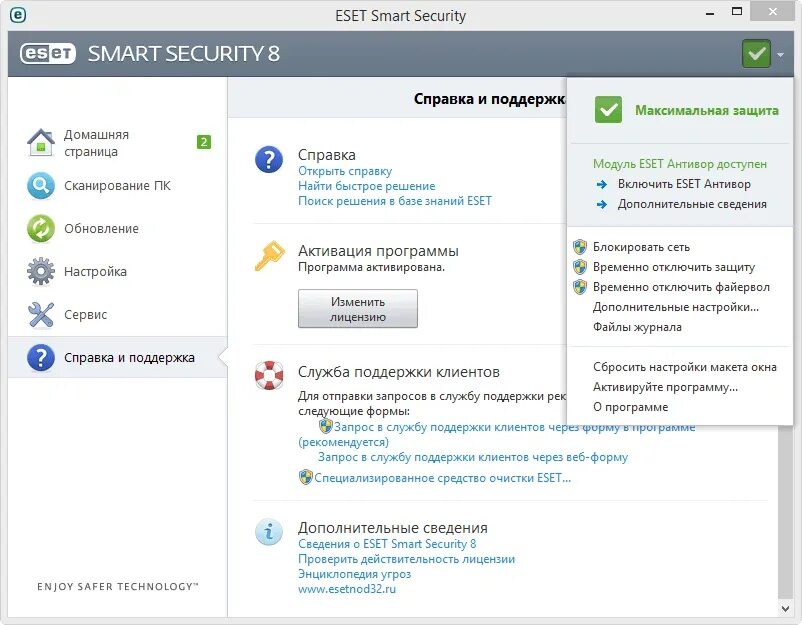Open 'Дополнительные настройки...' from the menu
The height and width of the screenshot is (625, 802).
(x=675, y=307)
